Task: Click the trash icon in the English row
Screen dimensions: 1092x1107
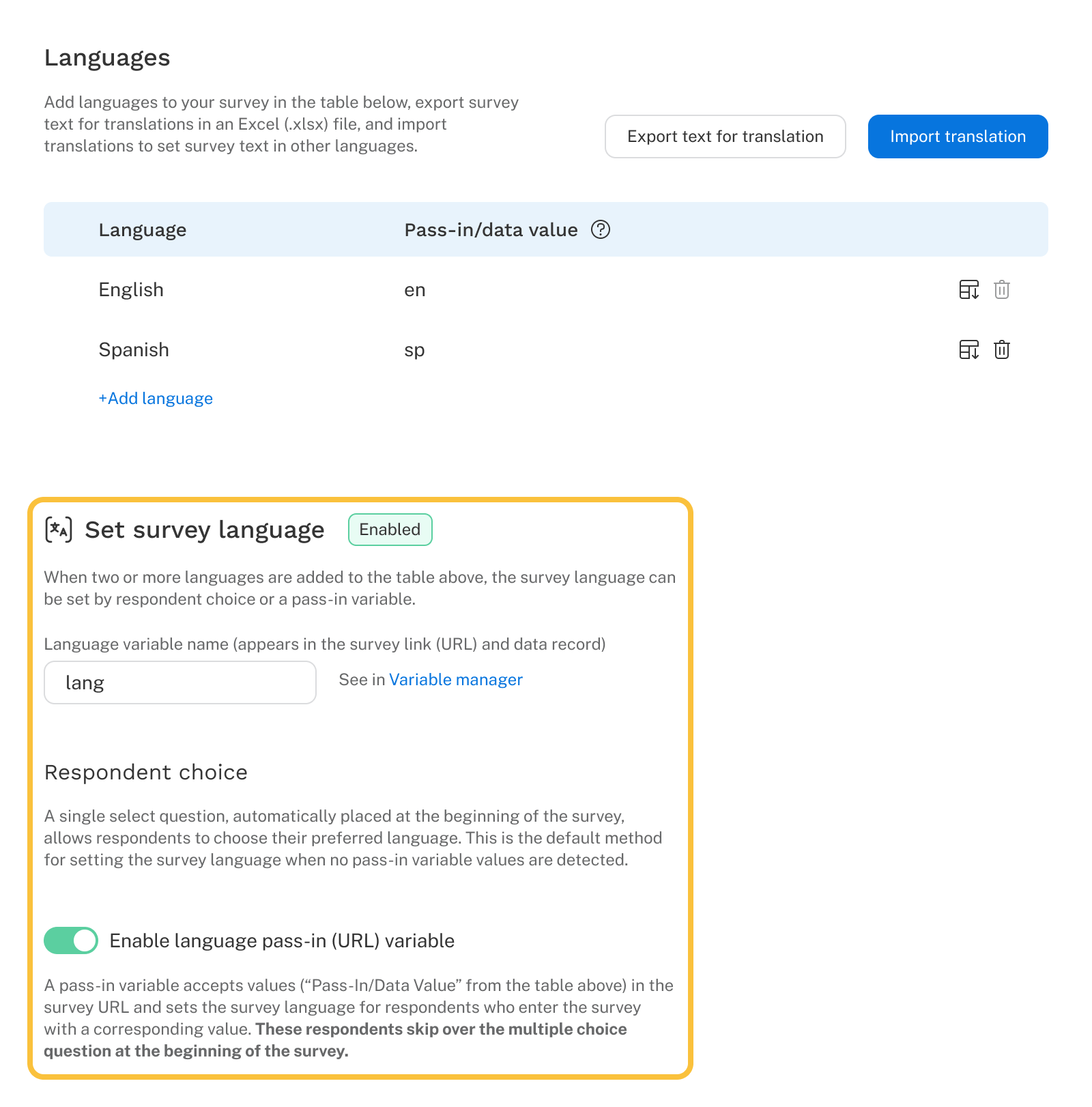Action: point(1002,289)
